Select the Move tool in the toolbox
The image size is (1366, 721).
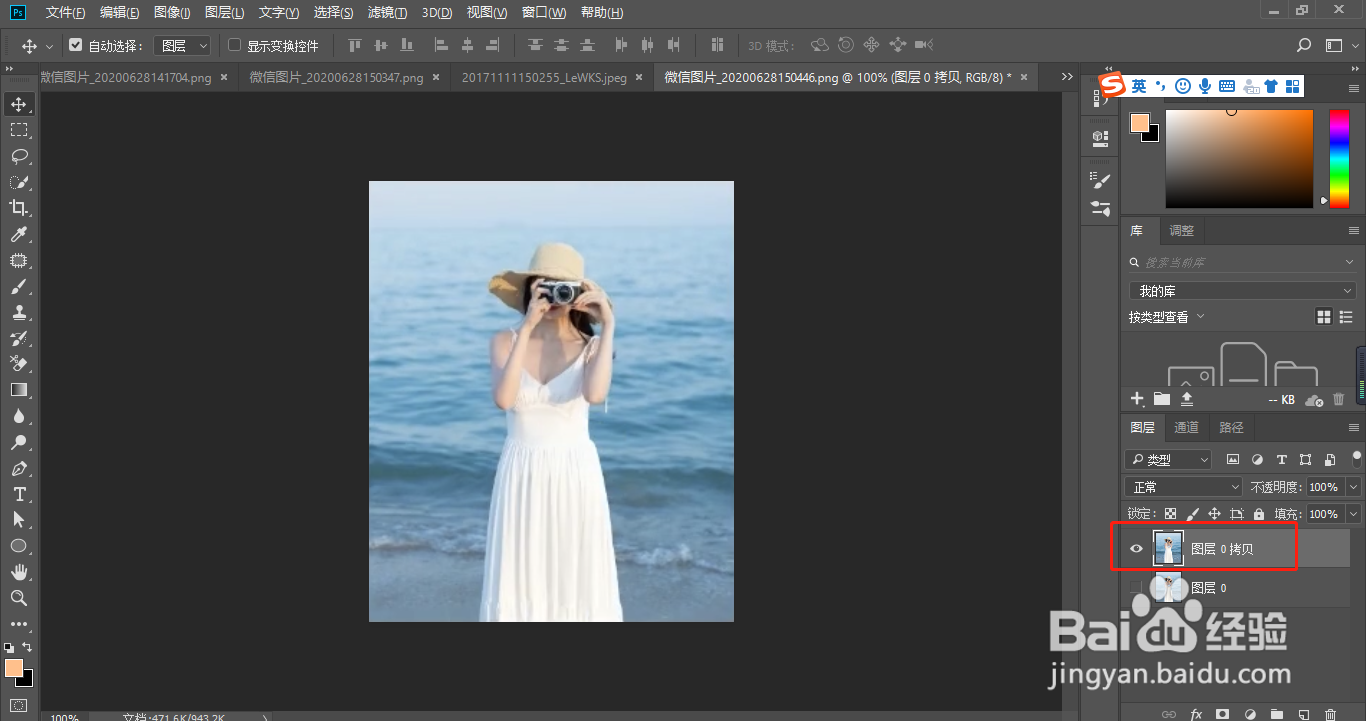click(x=19, y=104)
